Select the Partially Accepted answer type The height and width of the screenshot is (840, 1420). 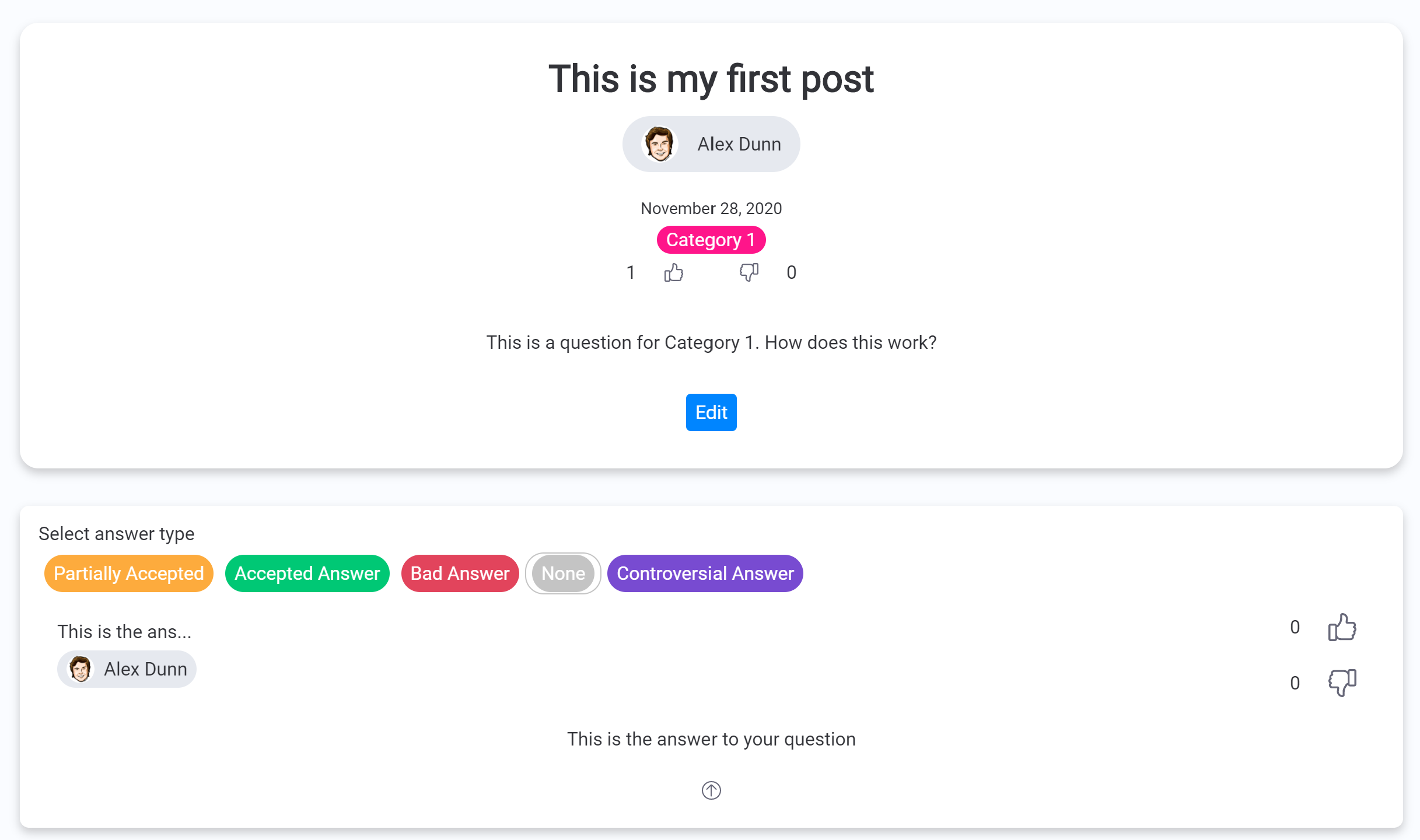tap(128, 573)
